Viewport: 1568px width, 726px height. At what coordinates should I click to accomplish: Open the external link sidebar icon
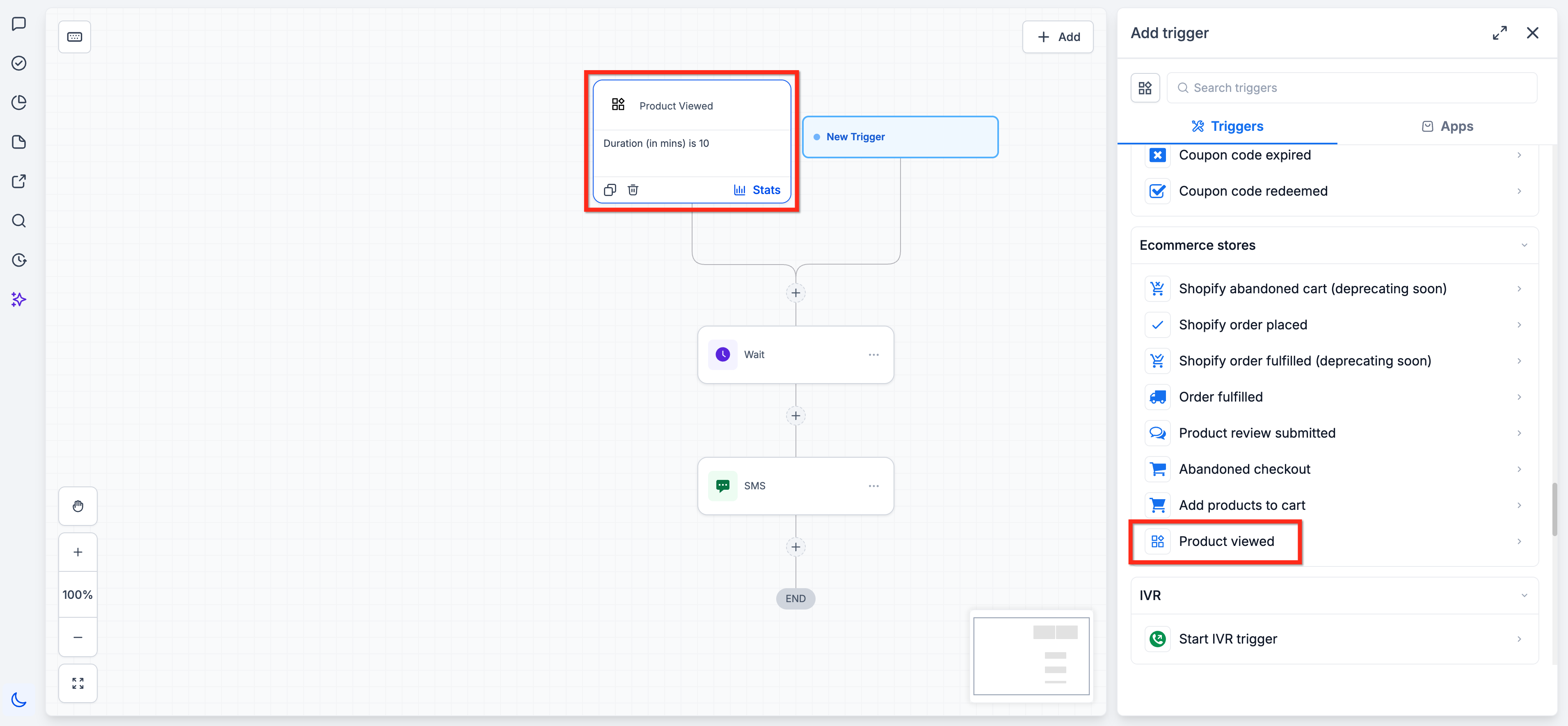click(x=19, y=181)
